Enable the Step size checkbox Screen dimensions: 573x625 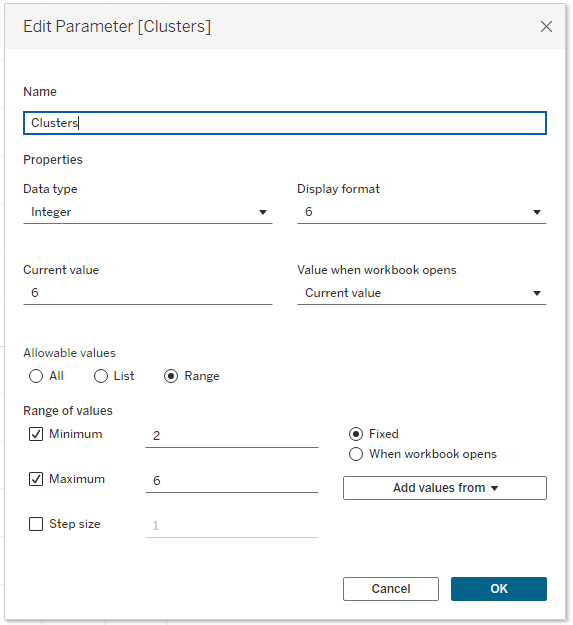pyautogui.click(x=36, y=524)
